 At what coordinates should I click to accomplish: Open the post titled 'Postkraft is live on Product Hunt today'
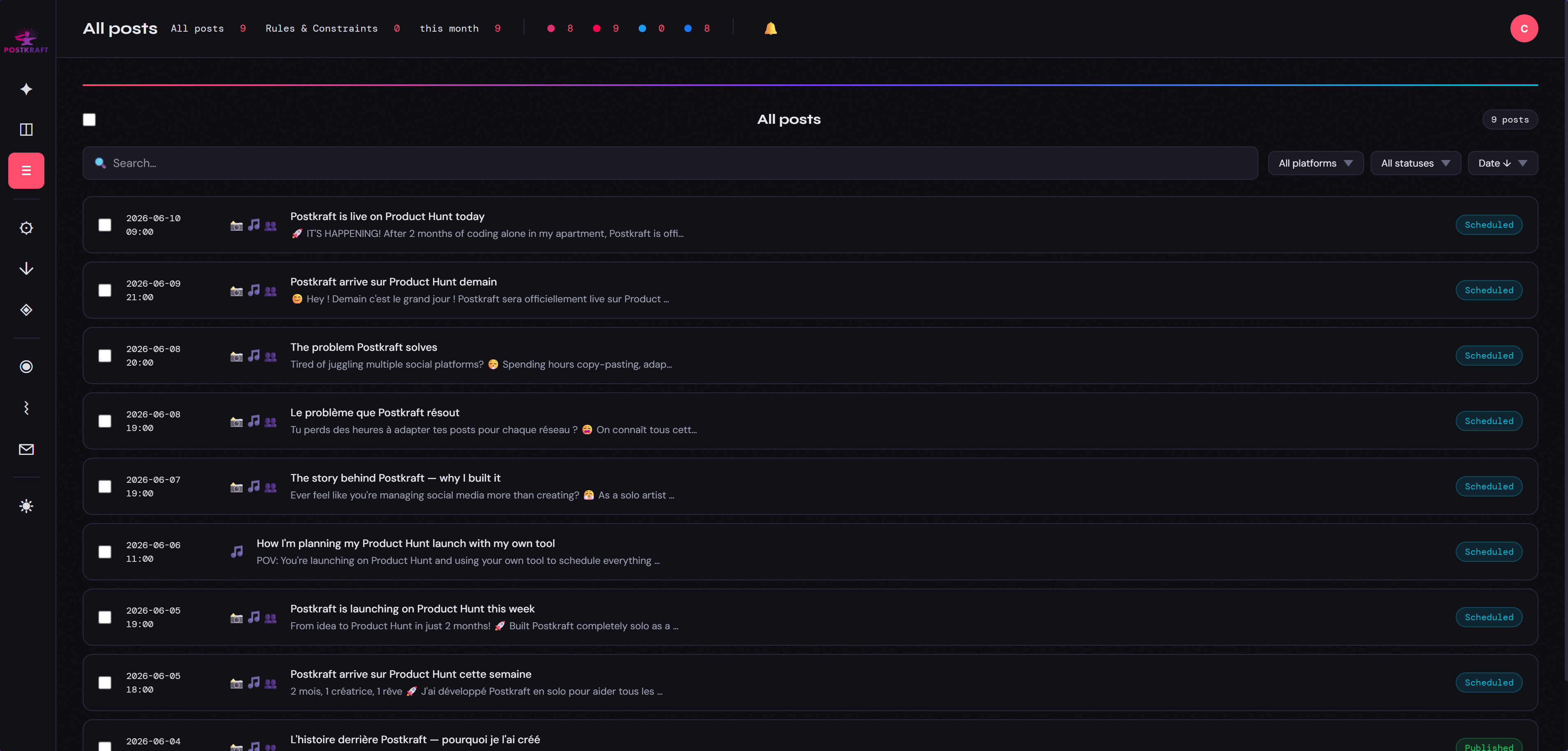(x=387, y=217)
